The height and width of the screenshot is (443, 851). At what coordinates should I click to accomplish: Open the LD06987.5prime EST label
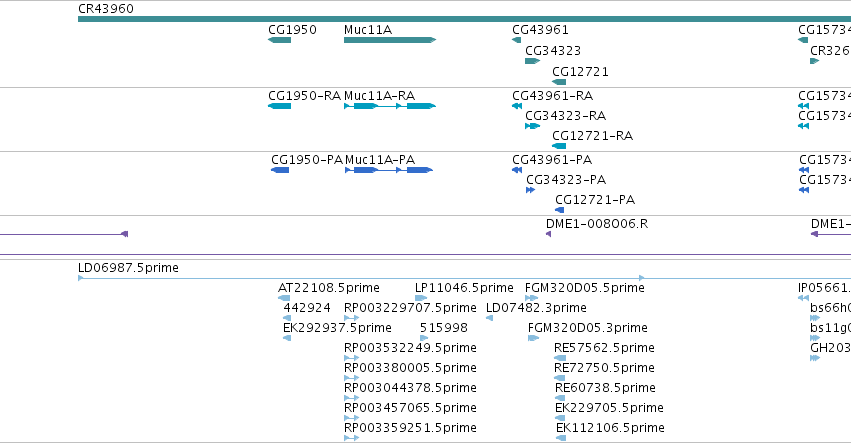(128, 268)
